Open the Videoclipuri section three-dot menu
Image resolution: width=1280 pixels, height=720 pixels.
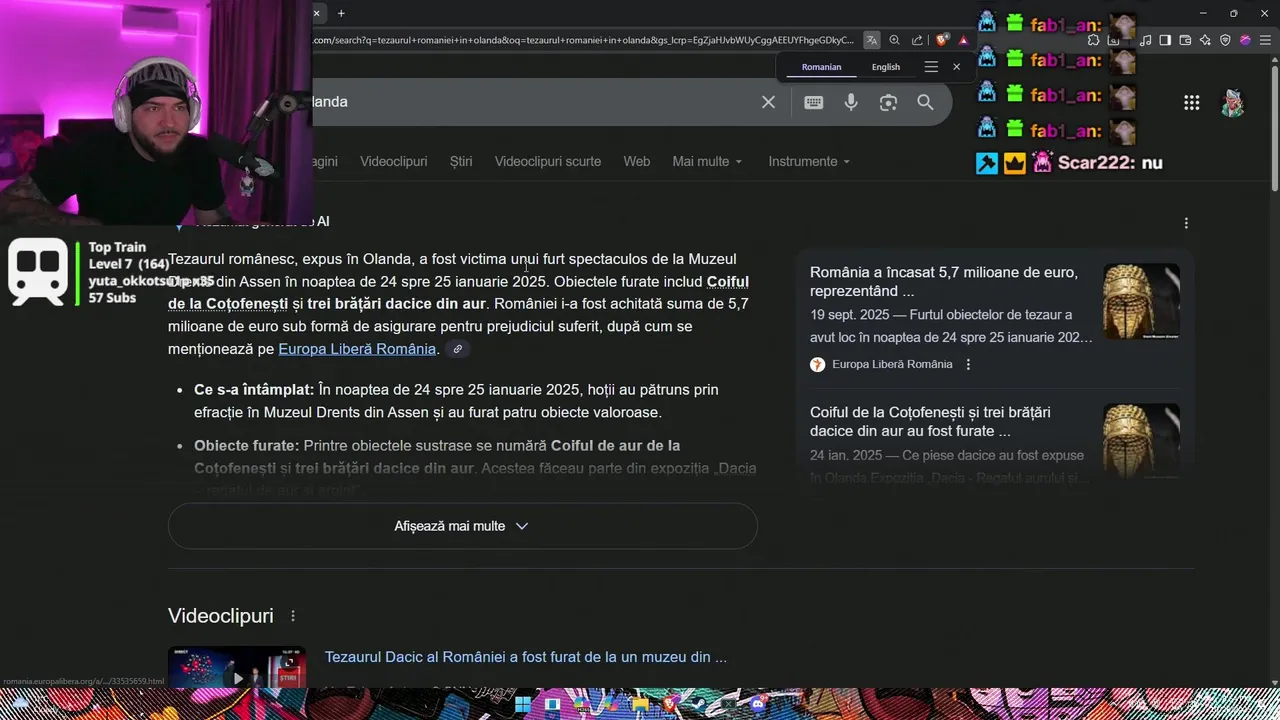click(293, 616)
